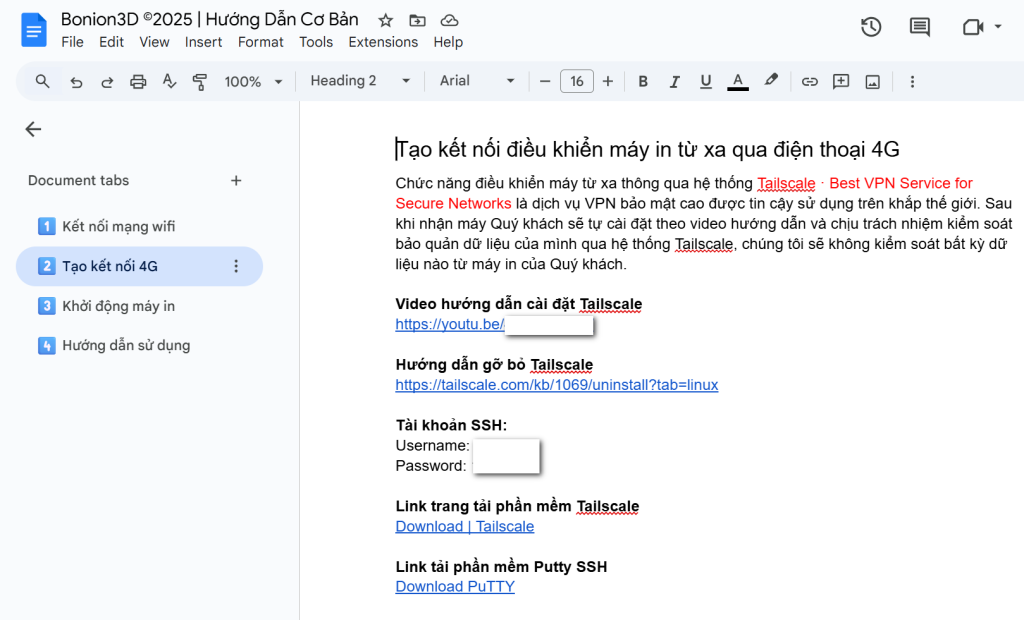Redo last action

pyautogui.click(x=107, y=82)
